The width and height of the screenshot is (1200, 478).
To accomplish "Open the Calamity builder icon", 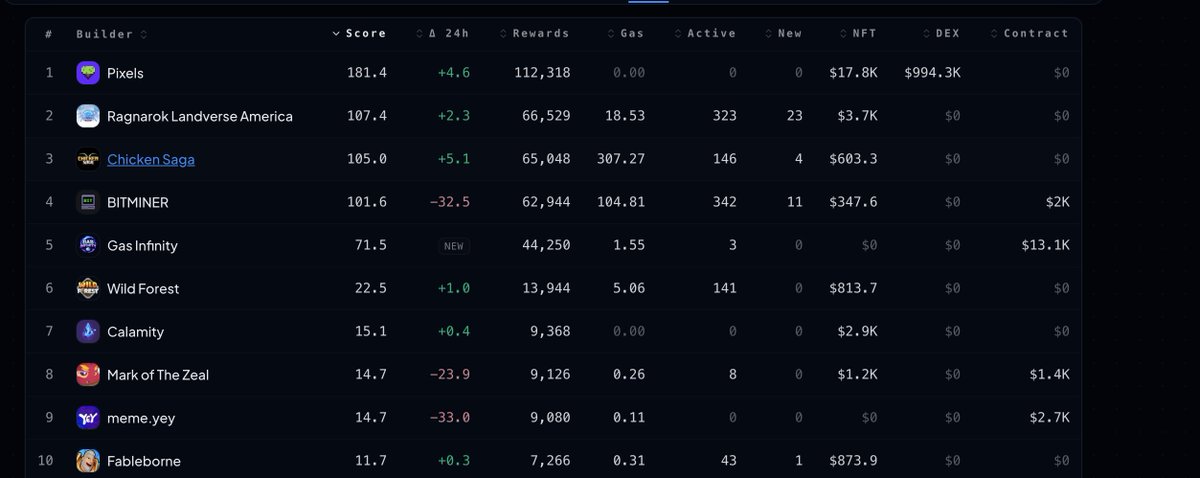I will pyautogui.click(x=88, y=331).
